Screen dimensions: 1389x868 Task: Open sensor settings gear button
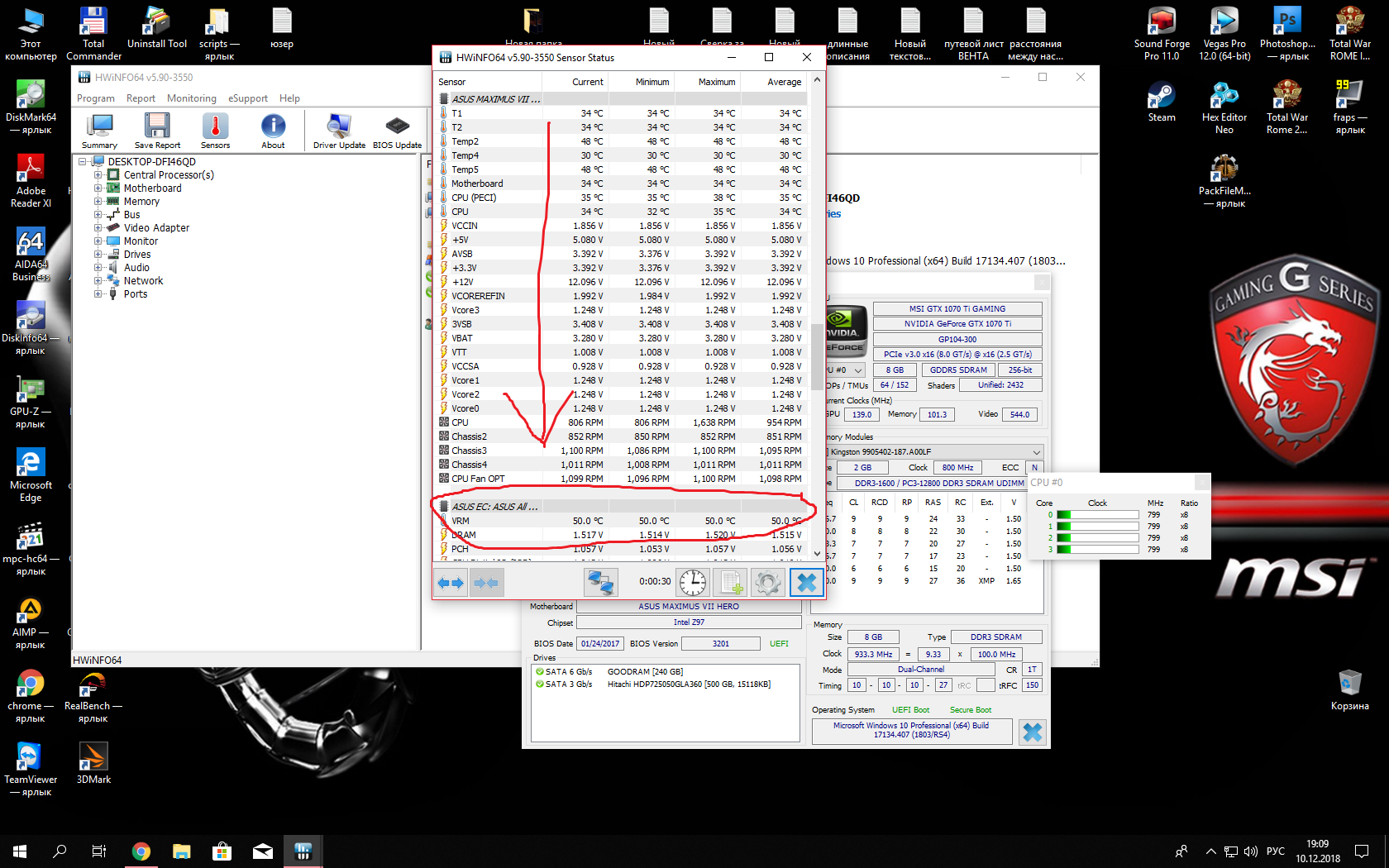[x=767, y=583]
